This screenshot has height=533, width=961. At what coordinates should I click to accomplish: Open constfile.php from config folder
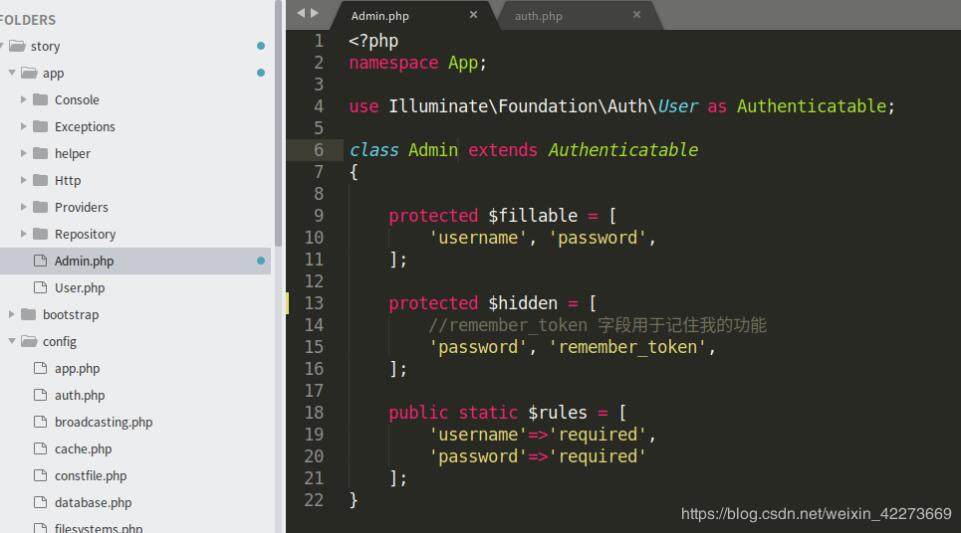click(x=90, y=476)
